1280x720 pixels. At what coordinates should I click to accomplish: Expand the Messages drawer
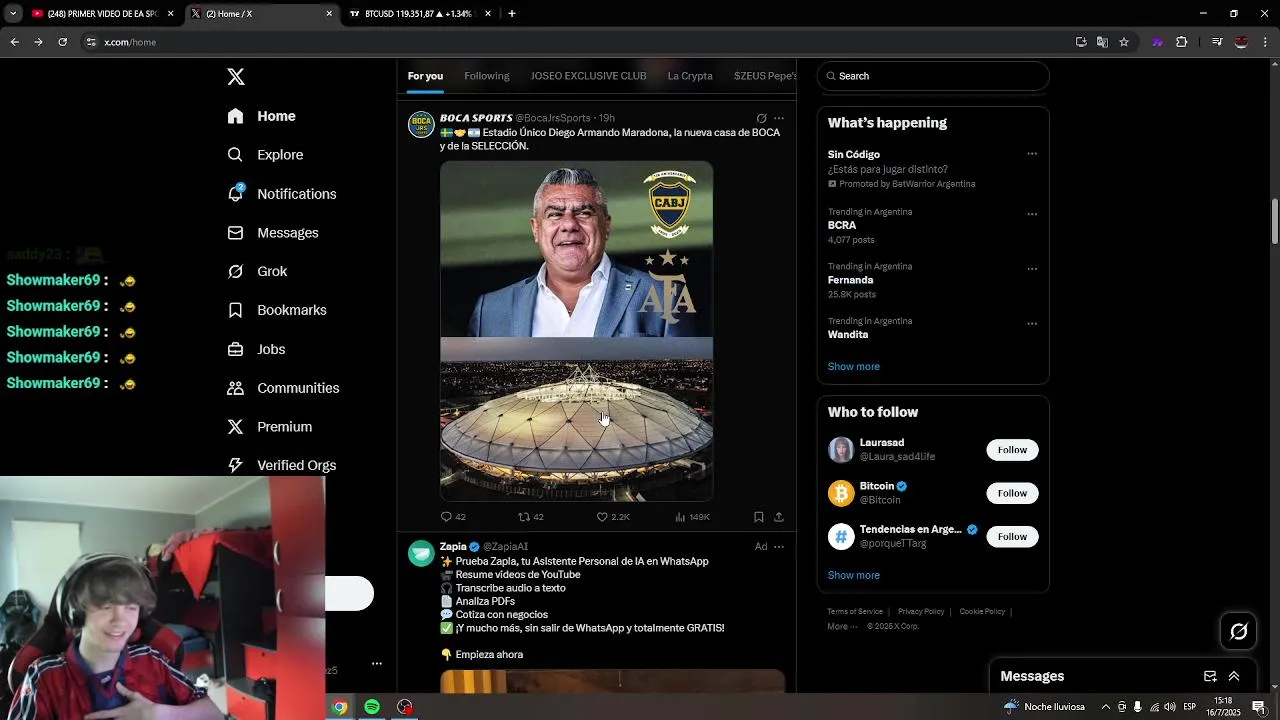(x=1234, y=676)
